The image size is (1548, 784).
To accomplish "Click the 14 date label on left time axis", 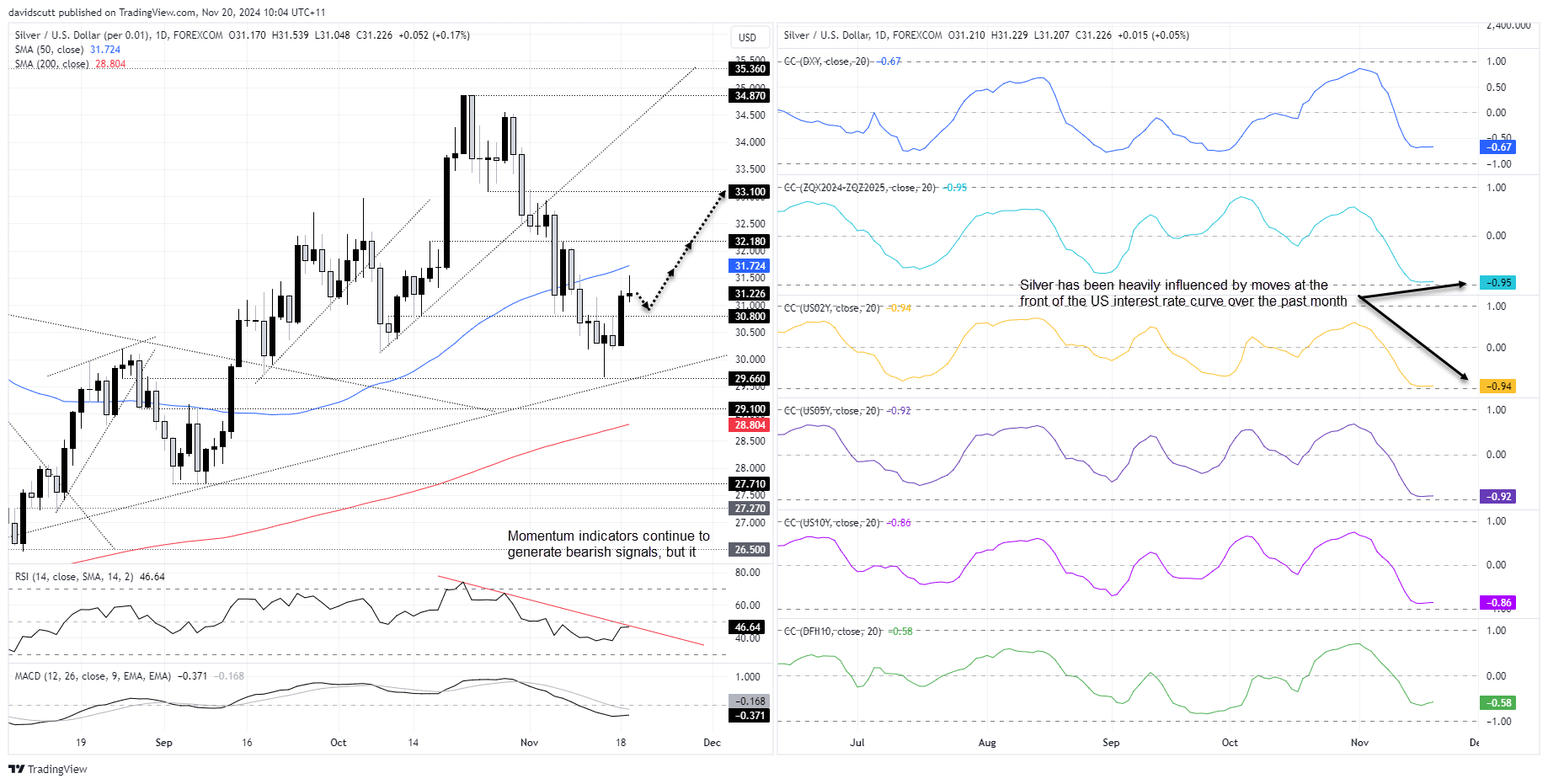I will point(414,743).
